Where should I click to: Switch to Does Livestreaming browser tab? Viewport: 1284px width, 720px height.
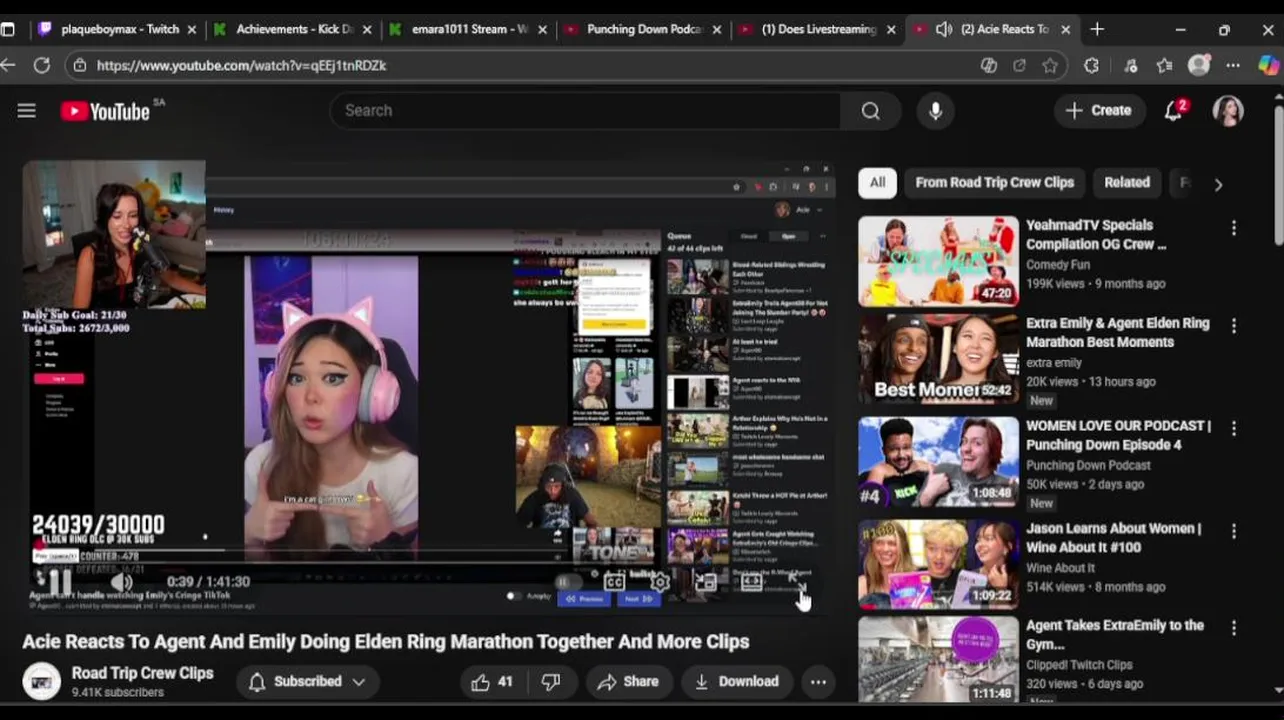(x=818, y=29)
